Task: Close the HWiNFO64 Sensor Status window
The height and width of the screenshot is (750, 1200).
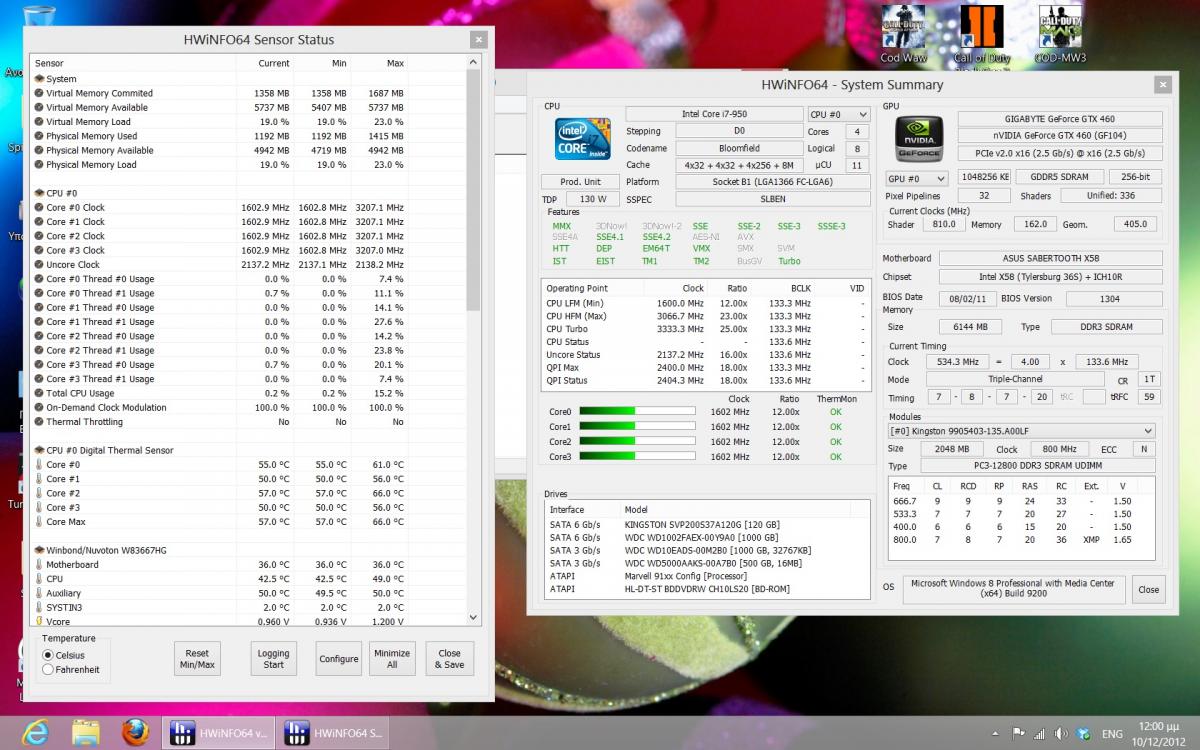Action: [479, 39]
